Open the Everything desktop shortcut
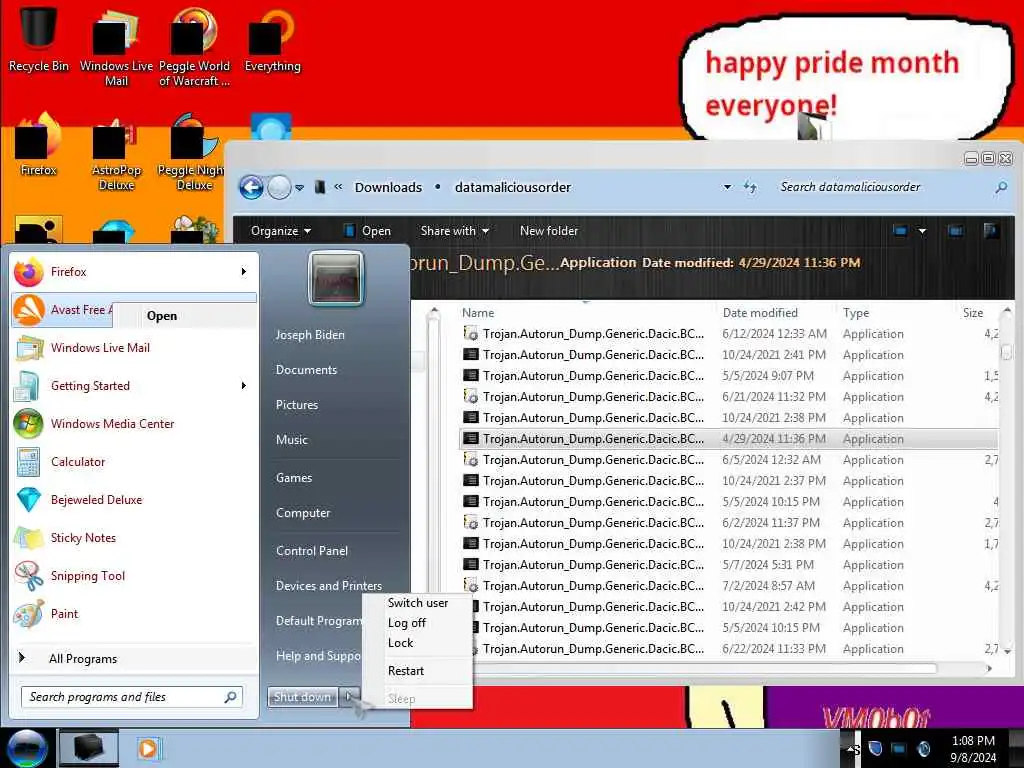Viewport: 1024px width, 768px height. pyautogui.click(x=272, y=38)
